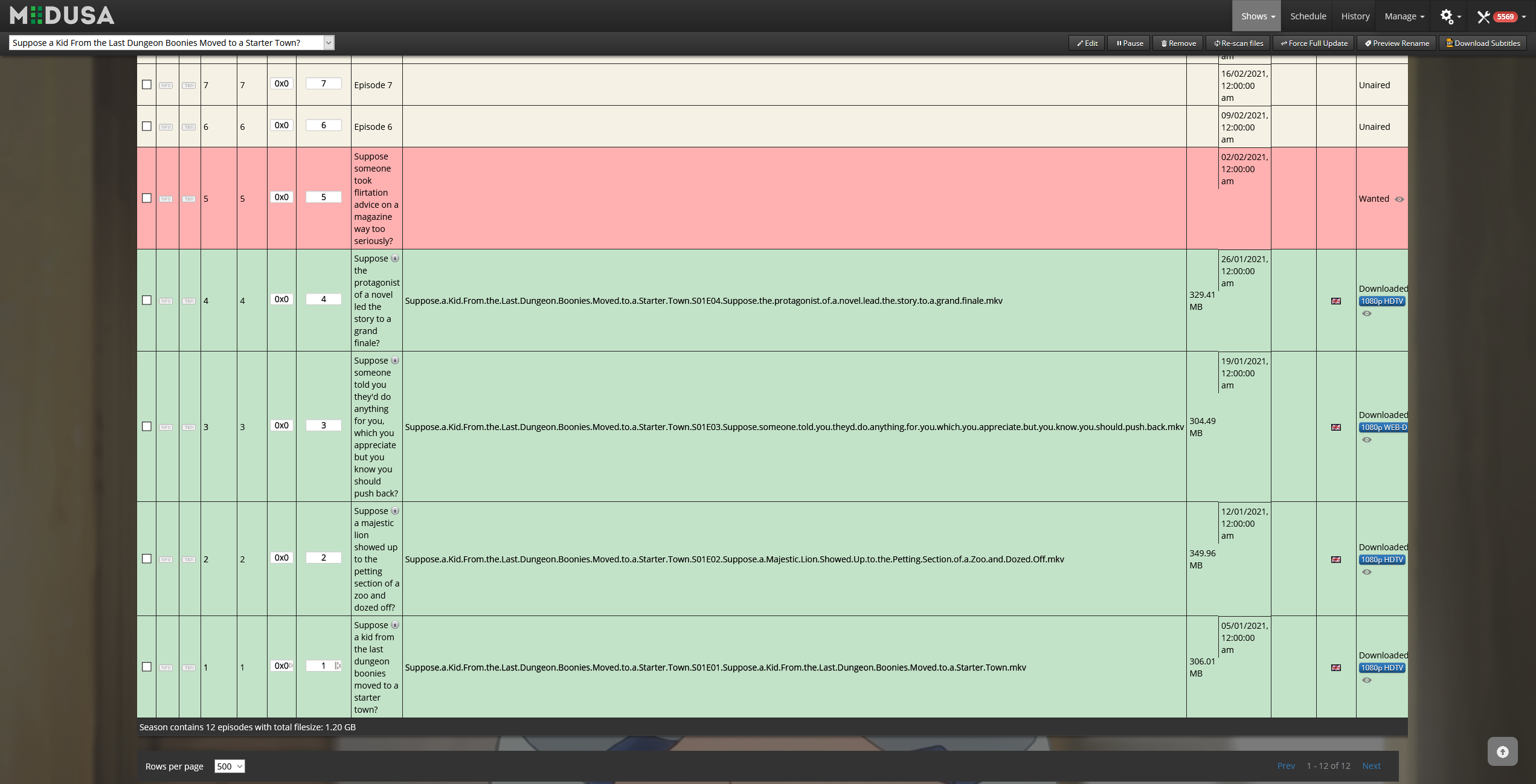
Task: Click Download Subtitles
Action: [1483, 43]
